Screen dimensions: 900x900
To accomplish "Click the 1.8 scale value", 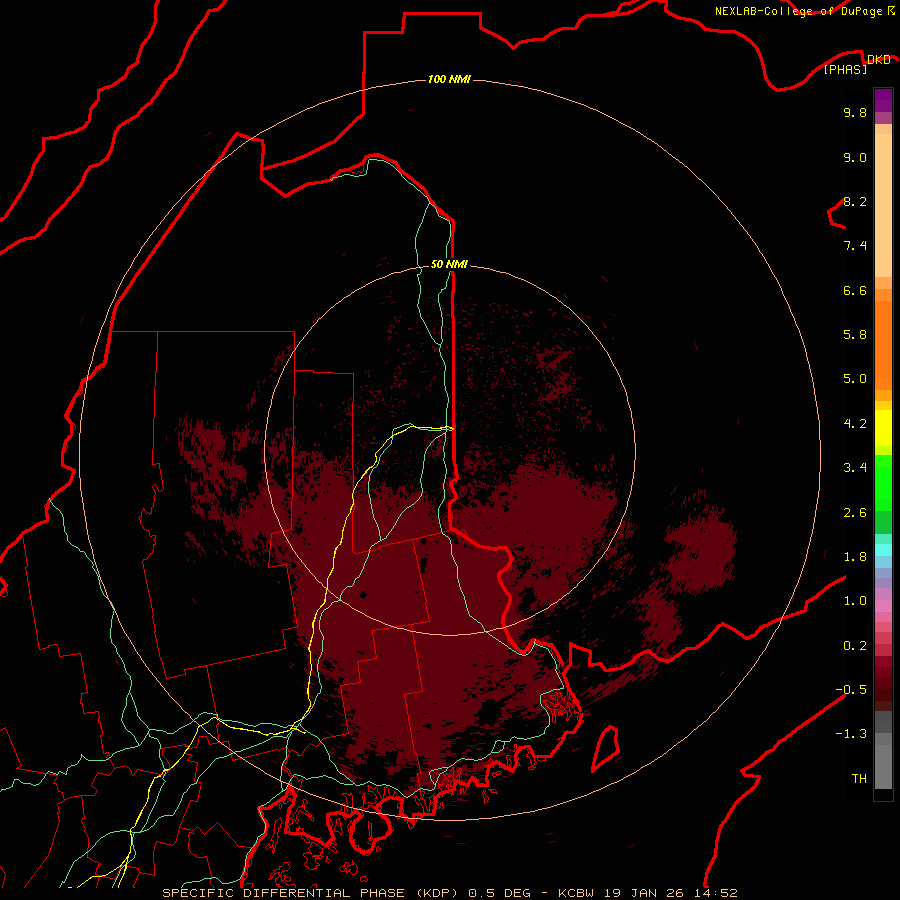I will pyautogui.click(x=855, y=557).
